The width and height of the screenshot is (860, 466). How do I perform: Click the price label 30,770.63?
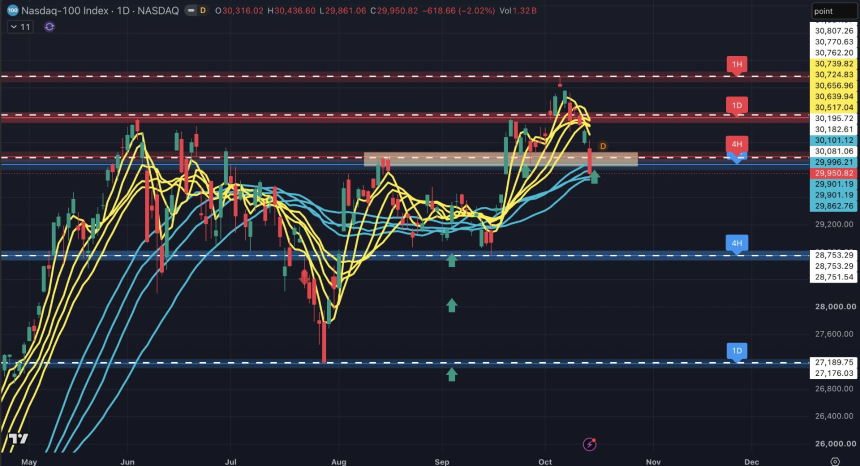pyautogui.click(x=834, y=42)
